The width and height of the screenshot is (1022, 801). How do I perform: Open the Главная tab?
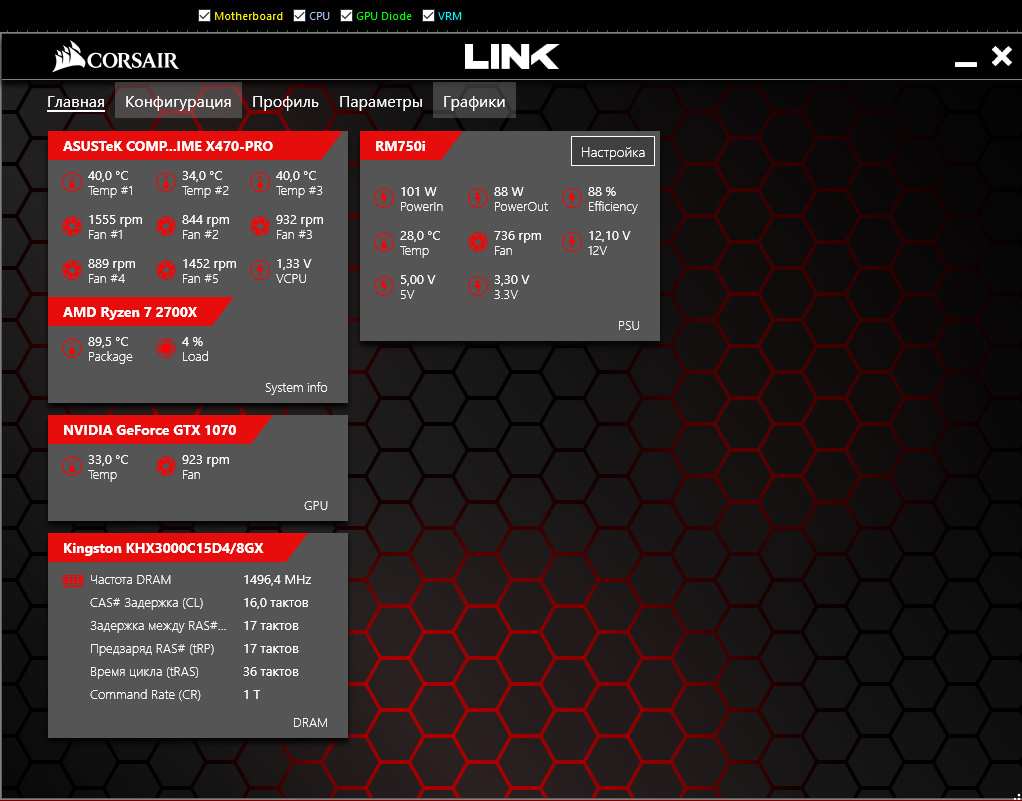coord(76,102)
